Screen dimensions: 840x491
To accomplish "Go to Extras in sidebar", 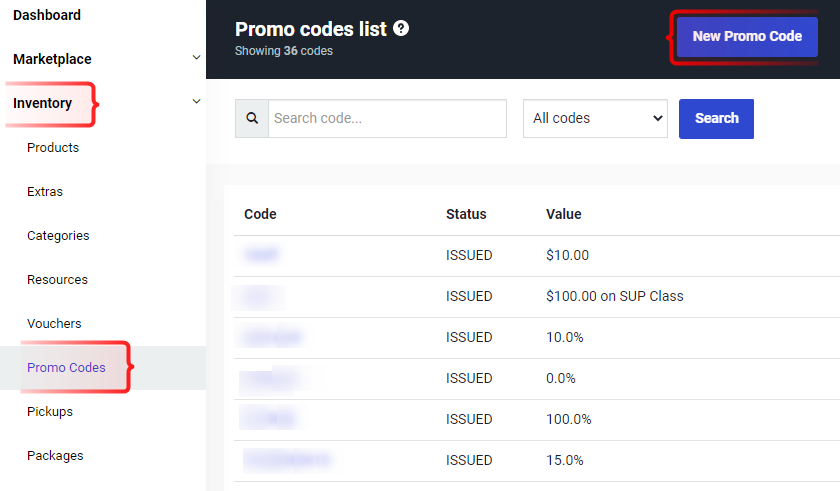I will tap(45, 192).
